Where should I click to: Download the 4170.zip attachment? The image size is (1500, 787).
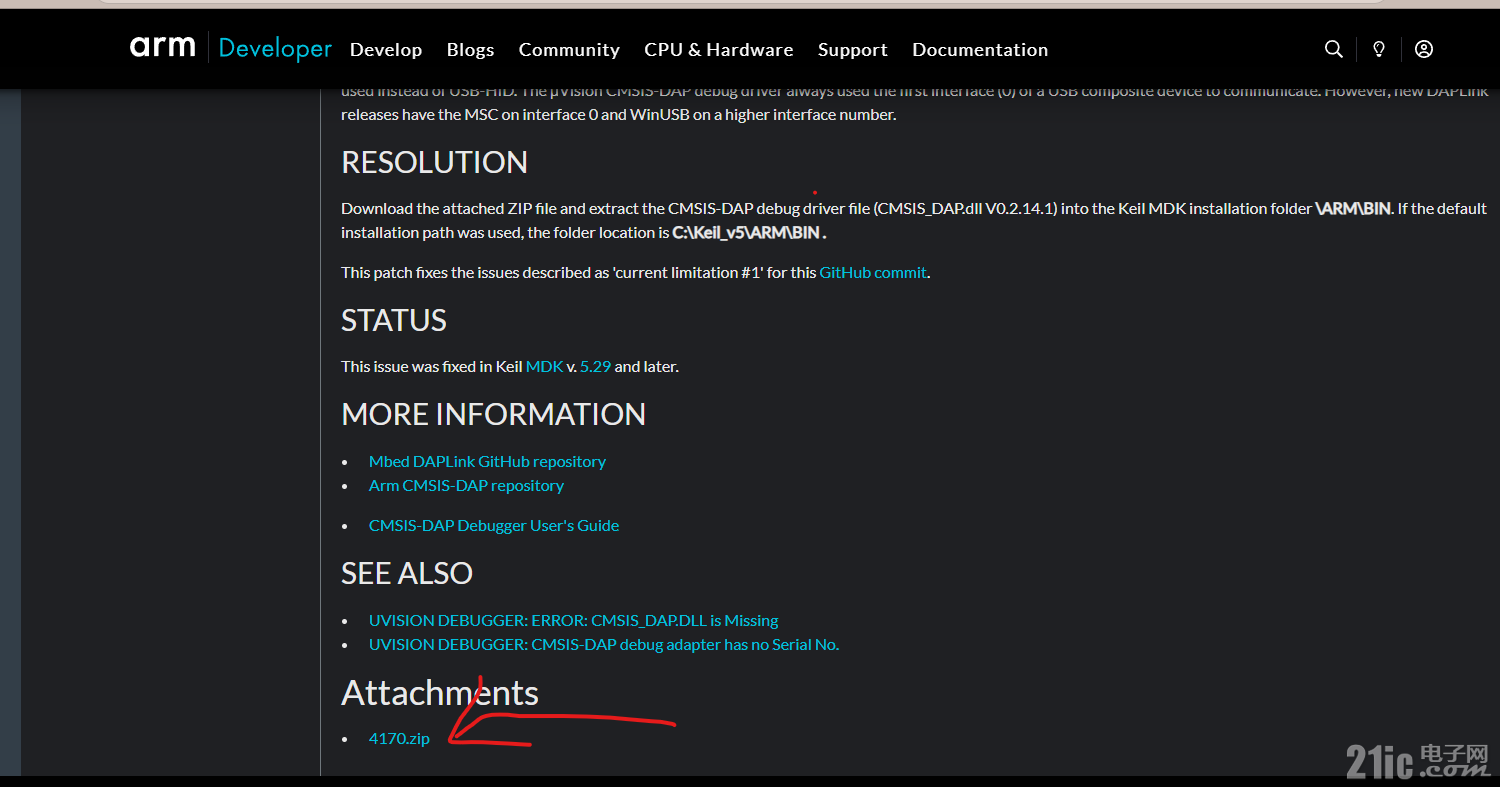pyautogui.click(x=399, y=738)
